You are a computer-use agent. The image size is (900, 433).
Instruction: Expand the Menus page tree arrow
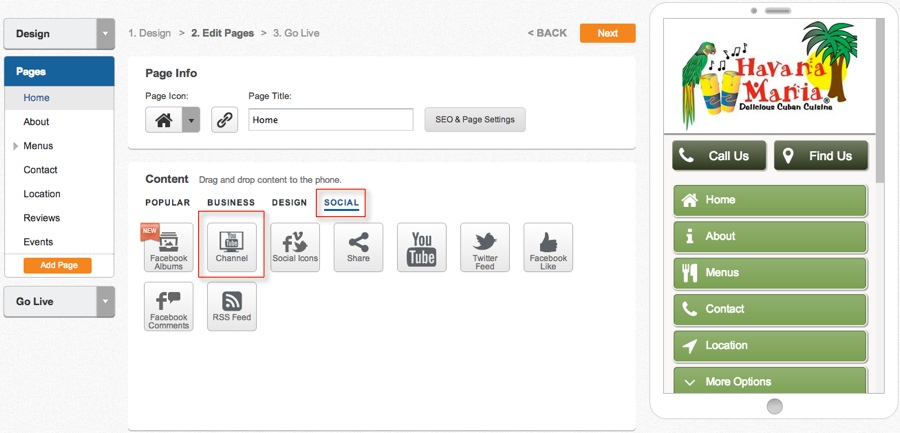coord(15,146)
